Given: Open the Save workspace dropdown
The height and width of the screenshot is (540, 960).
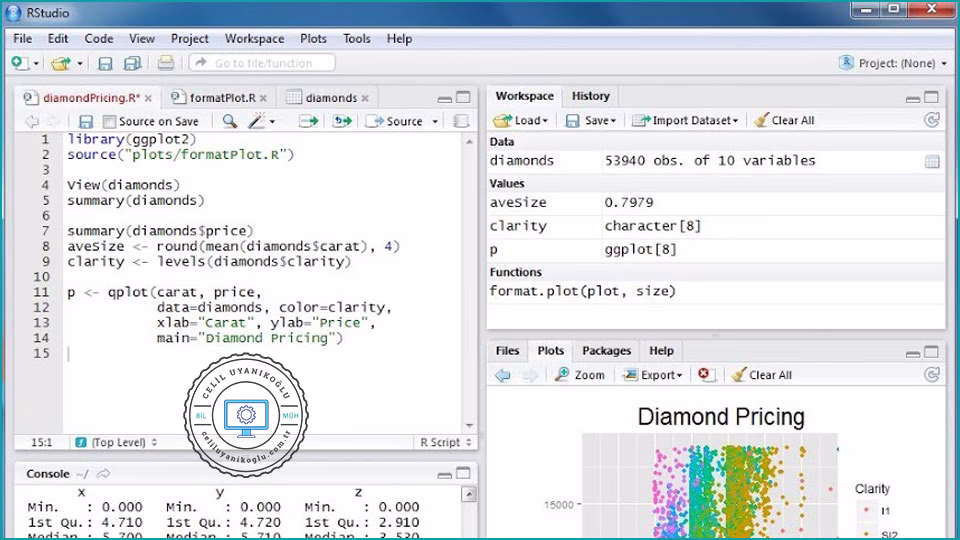Looking at the screenshot, I should coord(591,121).
